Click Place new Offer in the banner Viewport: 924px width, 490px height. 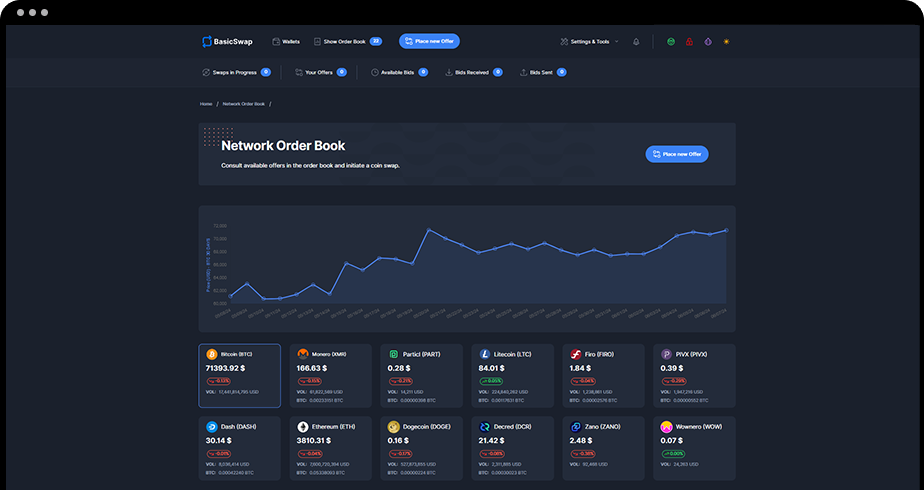(677, 154)
